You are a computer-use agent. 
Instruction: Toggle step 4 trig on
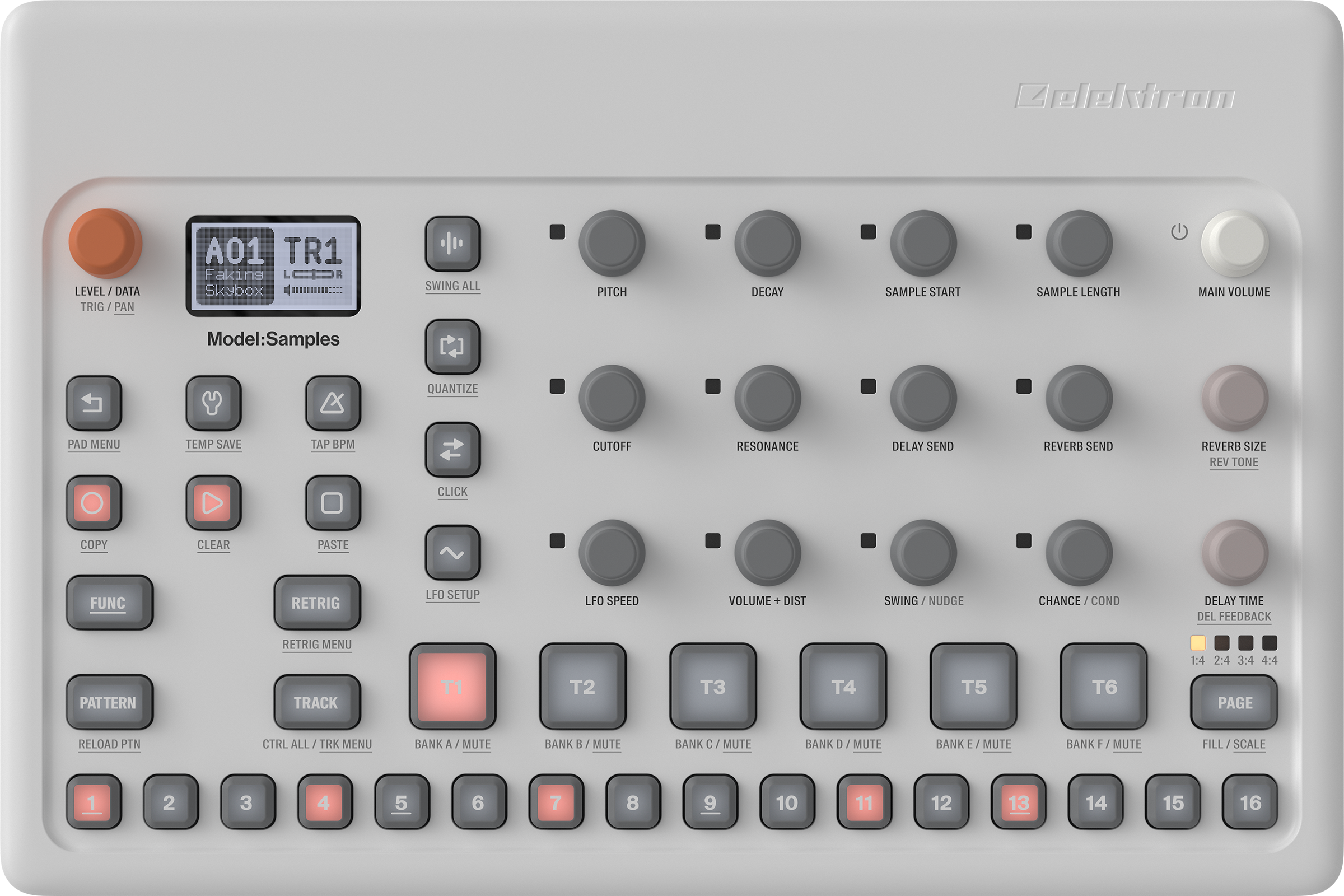(325, 802)
